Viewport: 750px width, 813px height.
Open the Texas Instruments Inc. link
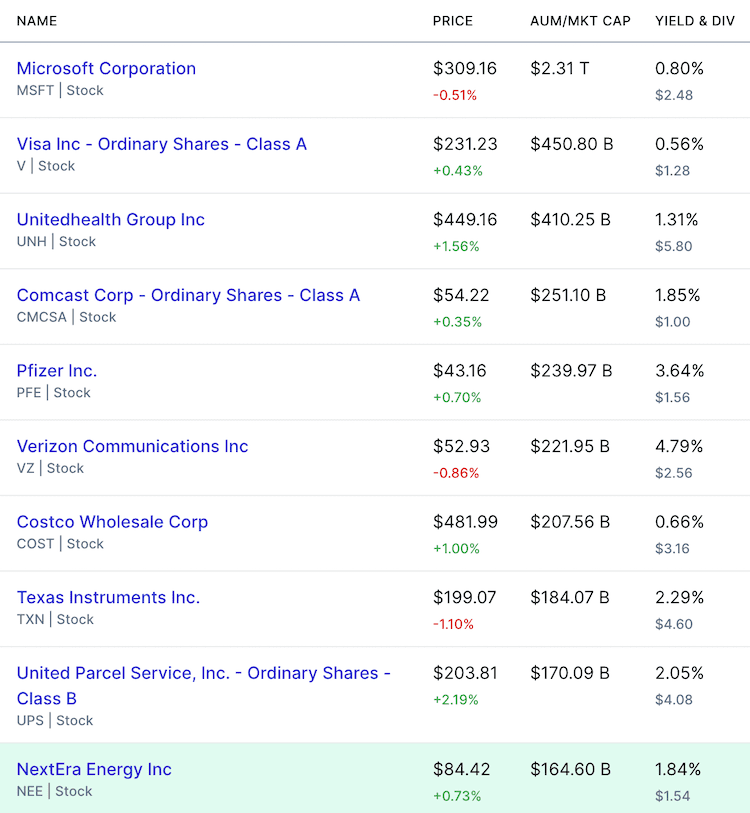click(108, 597)
